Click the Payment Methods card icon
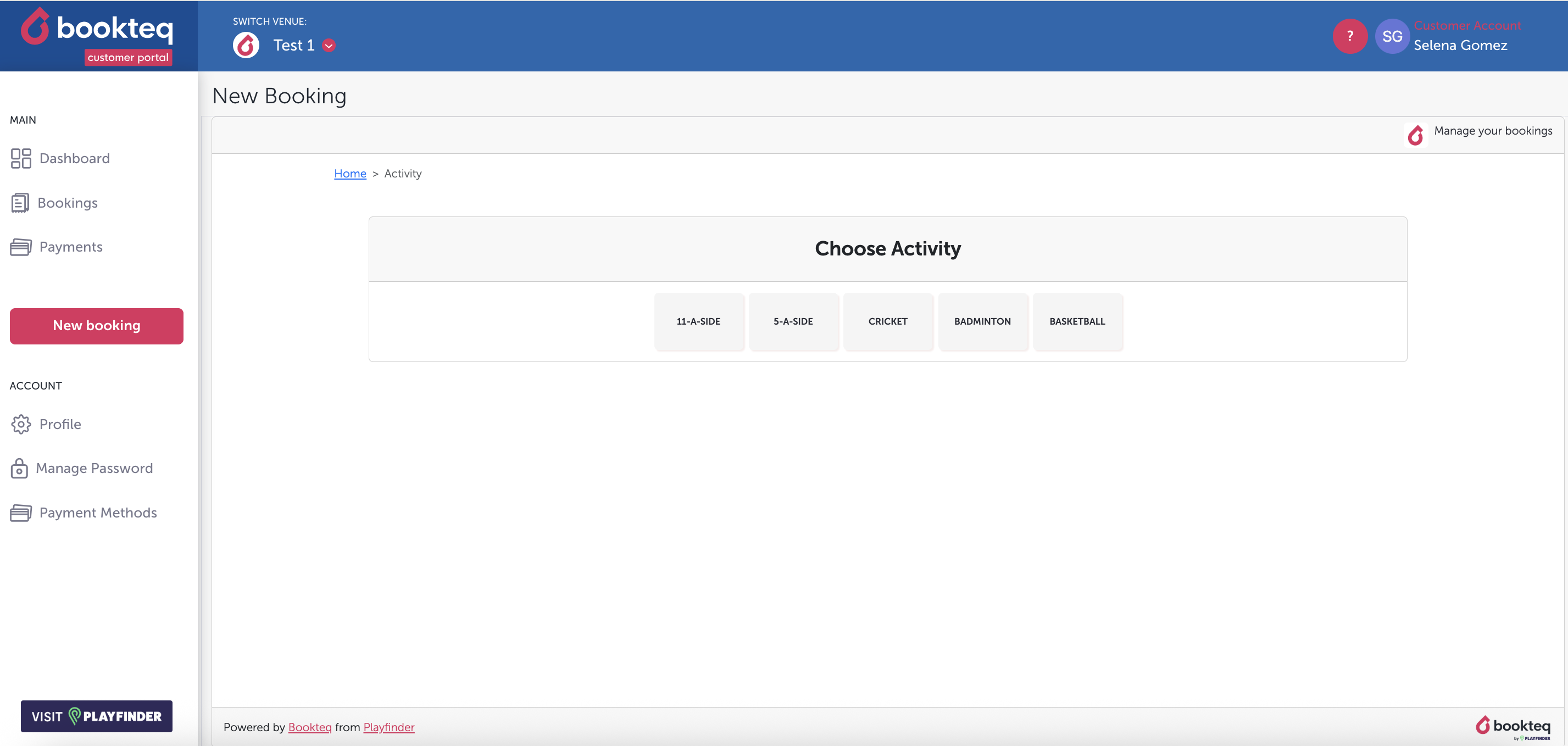 coord(21,513)
